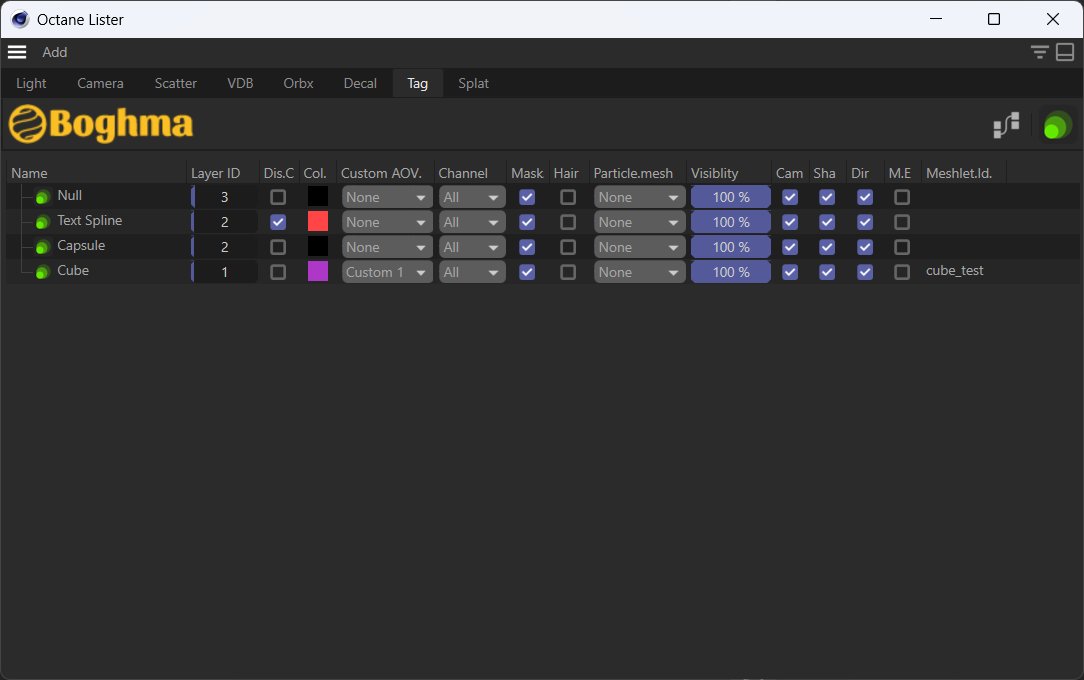Click the black color swatch for Null
Viewport: 1084px width, 680px height.
[x=317, y=196]
